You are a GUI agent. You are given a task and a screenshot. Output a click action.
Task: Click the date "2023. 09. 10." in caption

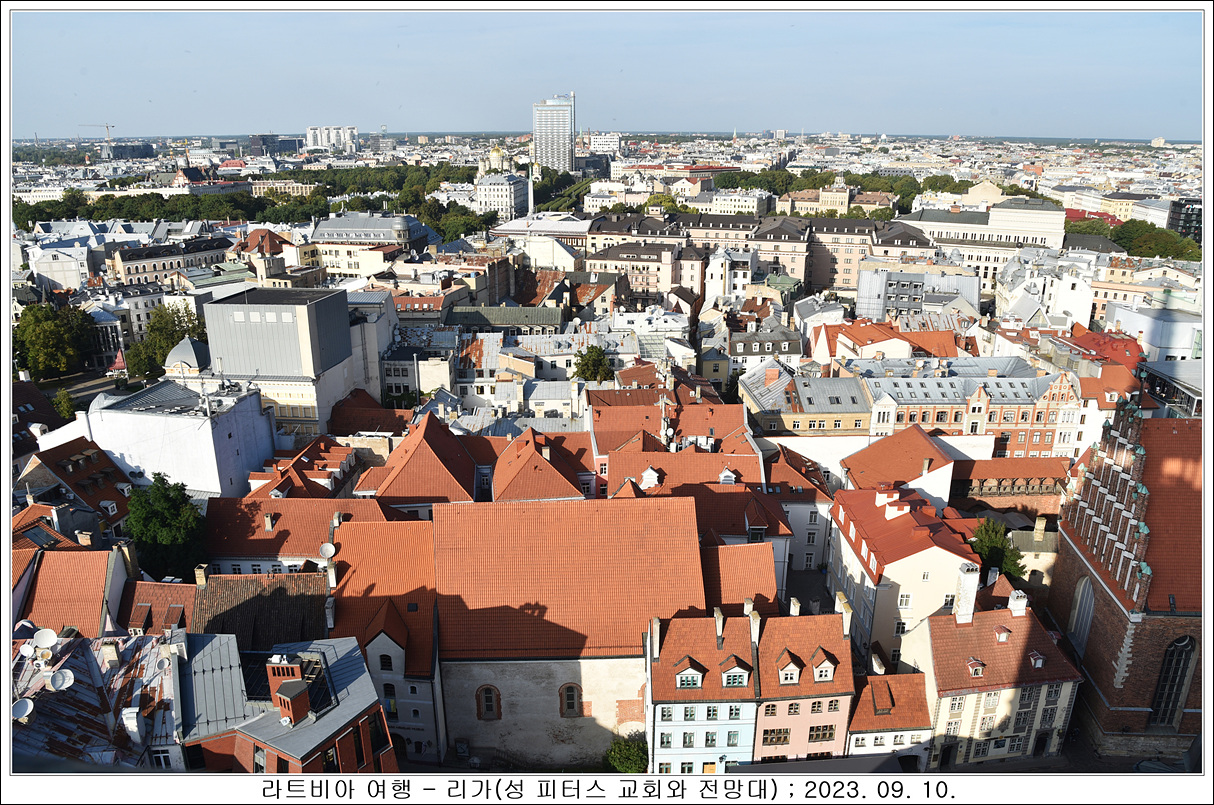click(879, 789)
